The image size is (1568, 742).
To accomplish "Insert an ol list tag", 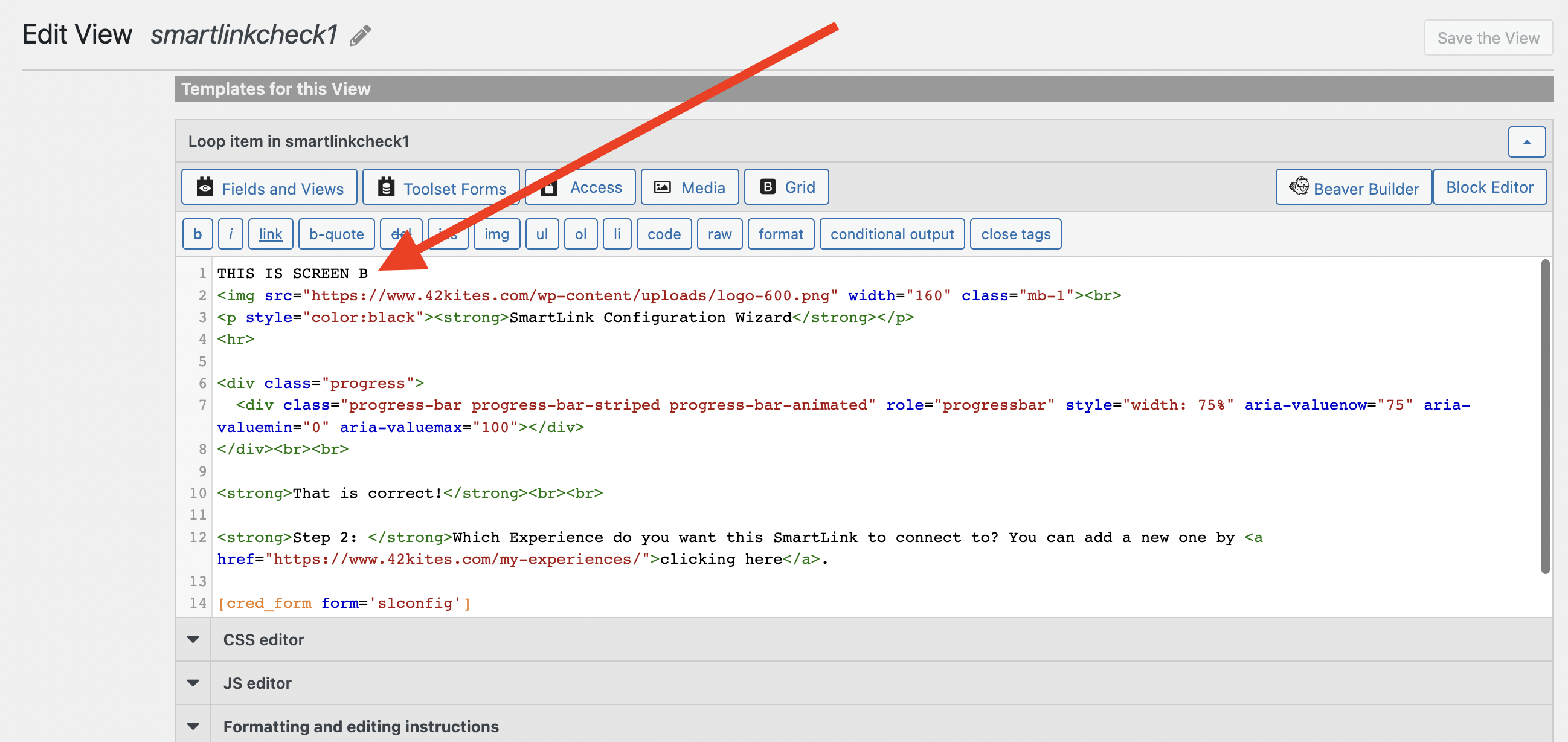I will pos(580,234).
